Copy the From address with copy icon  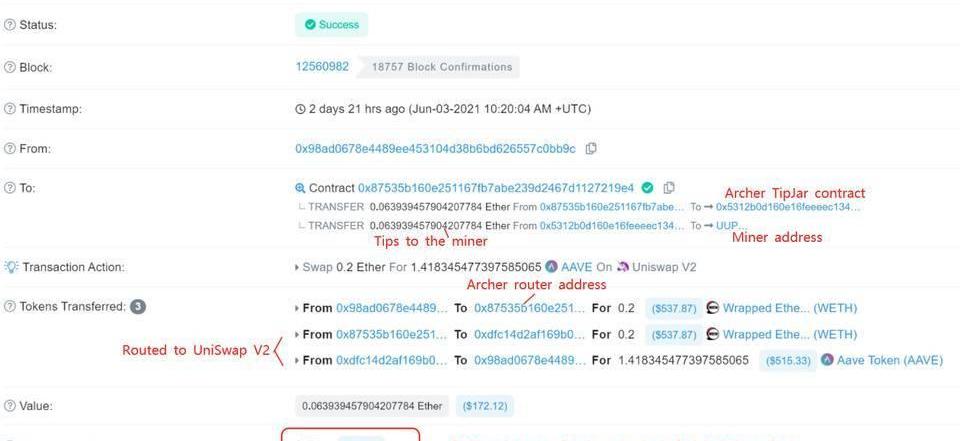point(591,148)
